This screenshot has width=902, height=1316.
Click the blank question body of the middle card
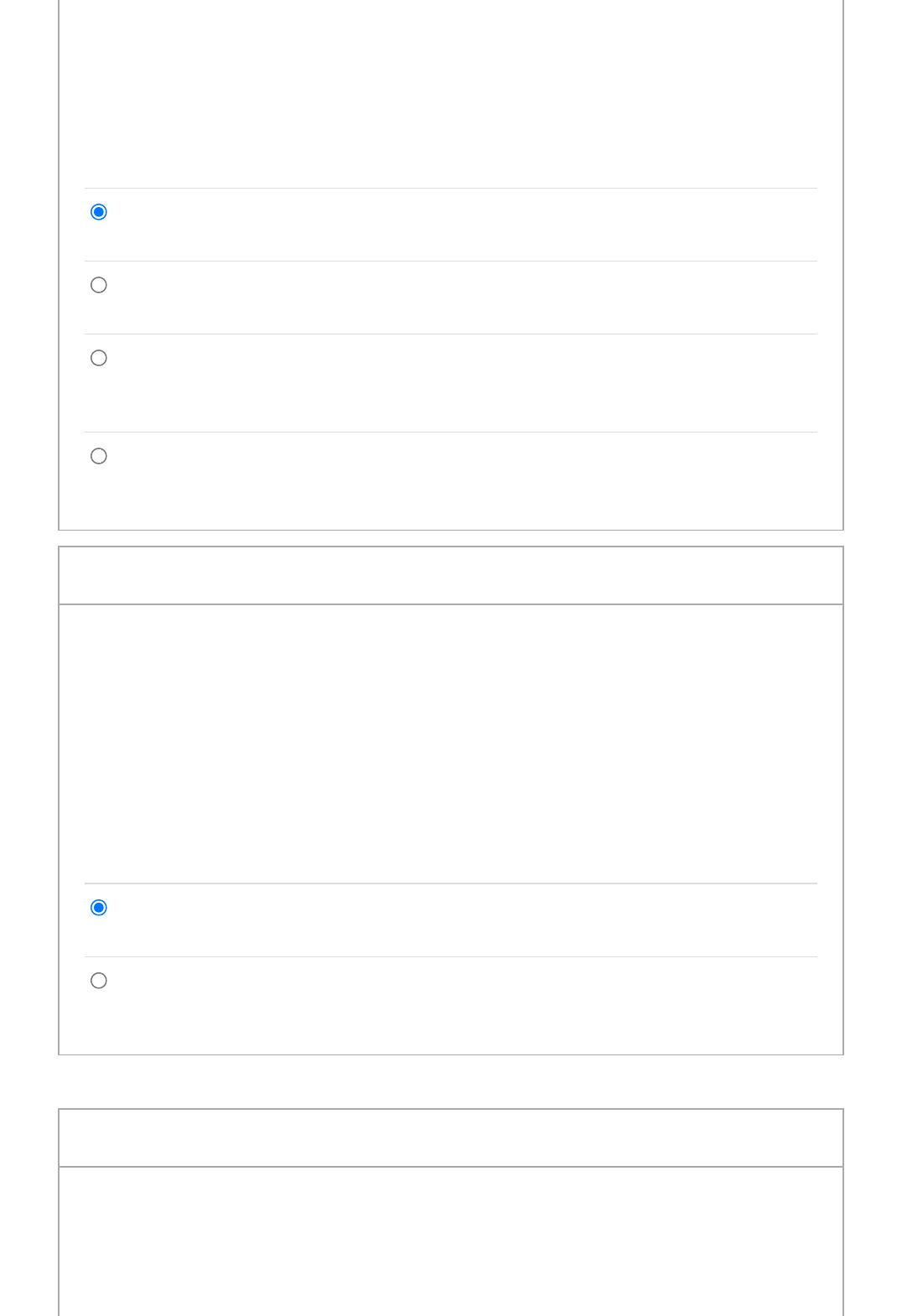451,743
